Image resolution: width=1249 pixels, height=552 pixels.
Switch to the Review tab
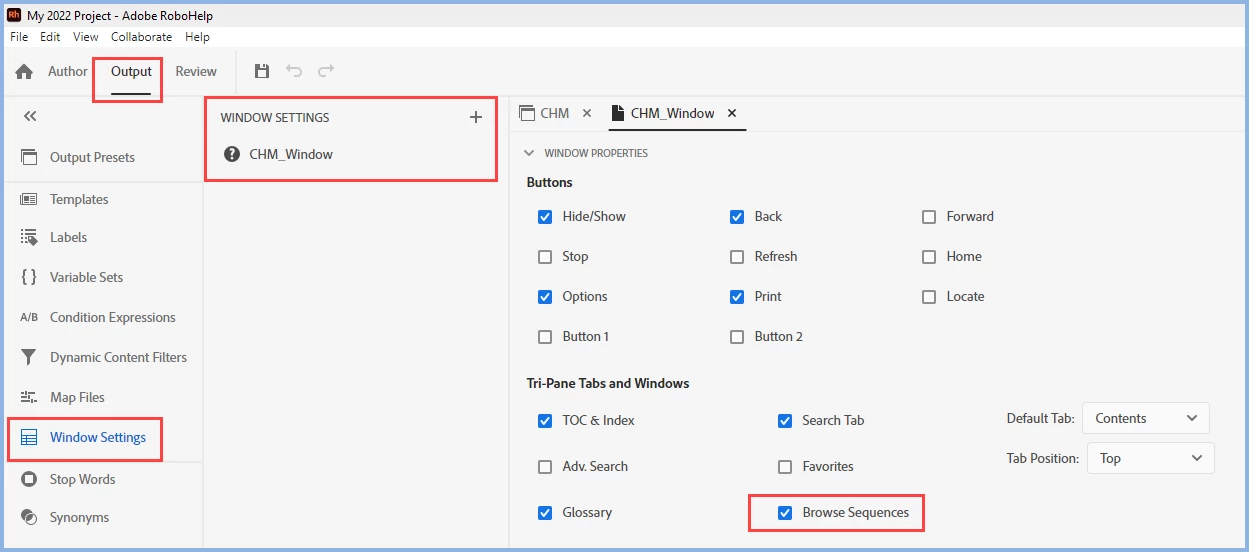pyautogui.click(x=196, y=71)
